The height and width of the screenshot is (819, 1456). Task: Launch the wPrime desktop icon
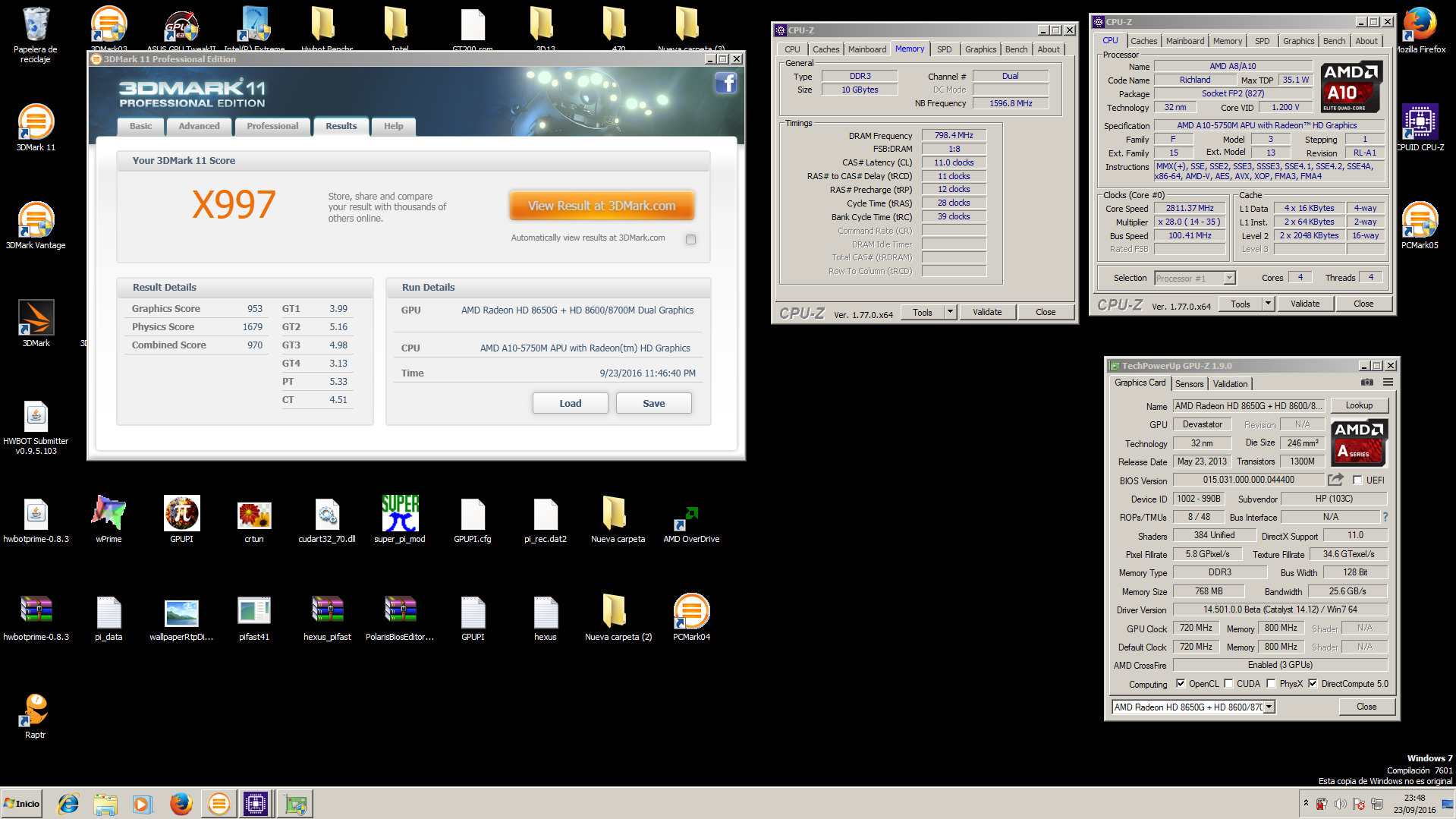click(x=108, y=519)
